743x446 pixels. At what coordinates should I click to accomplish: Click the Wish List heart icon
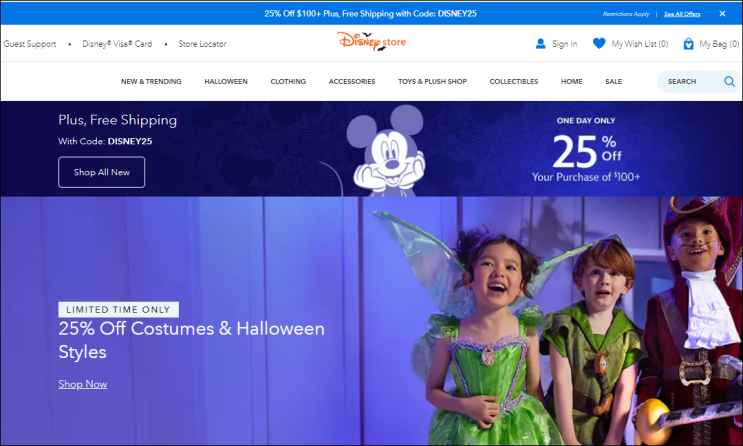pos(599,44)
